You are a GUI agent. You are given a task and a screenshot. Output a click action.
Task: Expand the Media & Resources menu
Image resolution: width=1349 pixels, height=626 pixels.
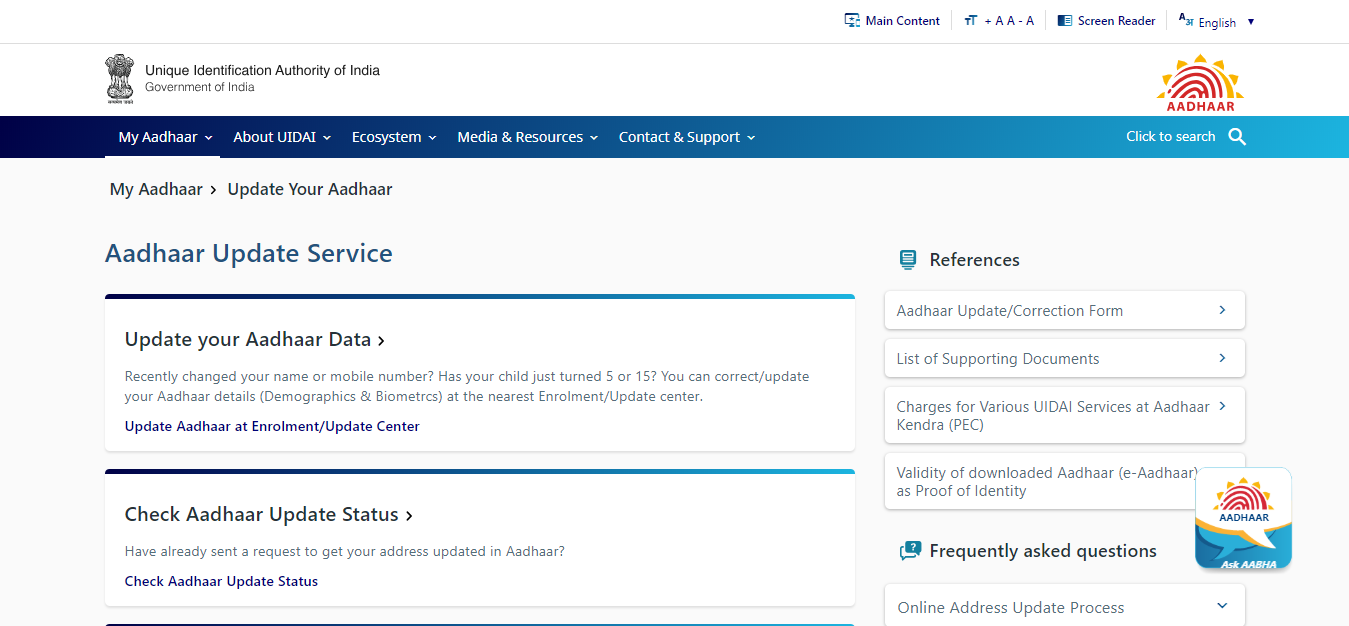(x=528, y=137)
